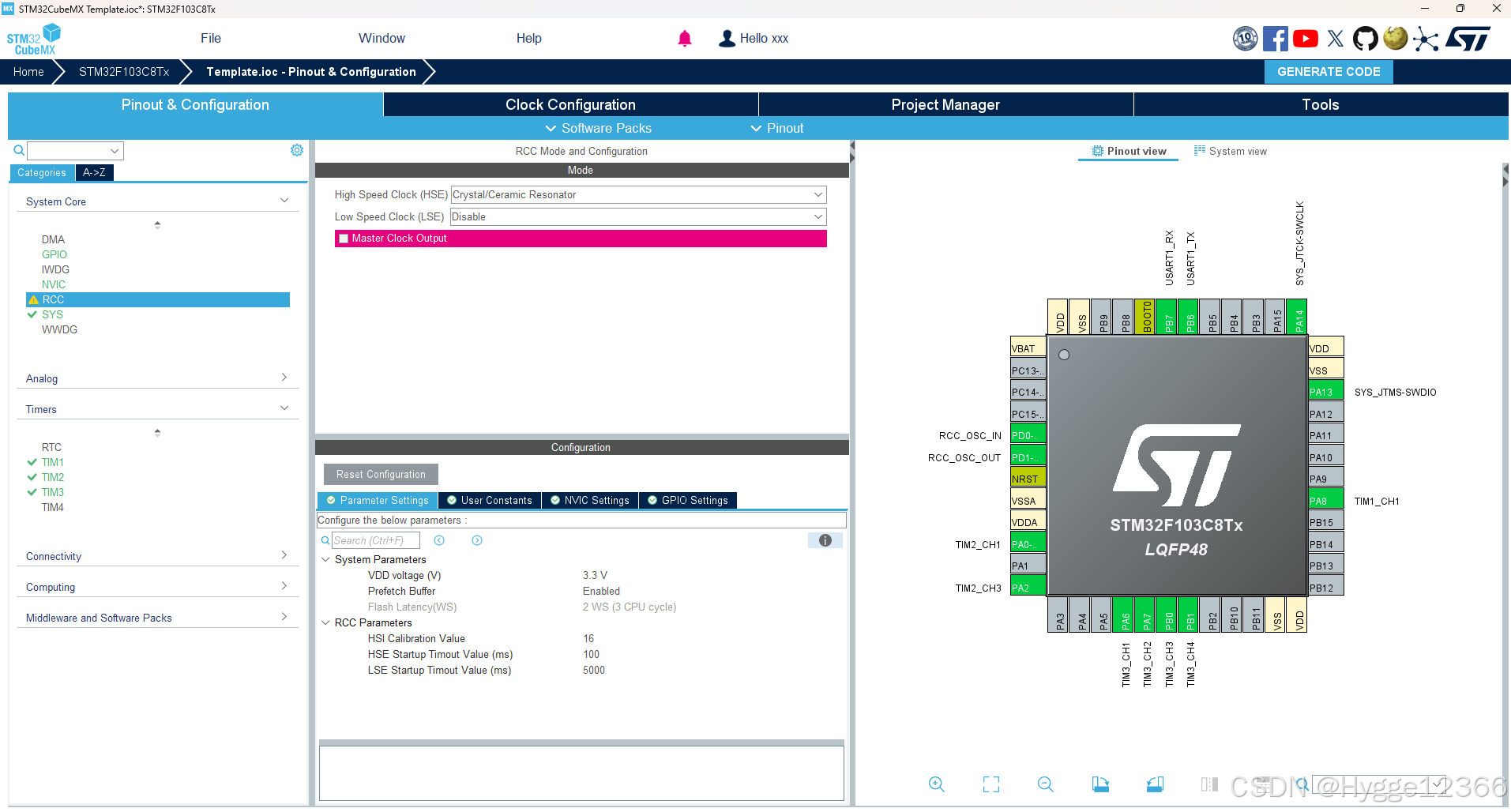This screenshot has width=1511, height=812.
Task: Open the GitHub icon
Action: pos(1365,38)
